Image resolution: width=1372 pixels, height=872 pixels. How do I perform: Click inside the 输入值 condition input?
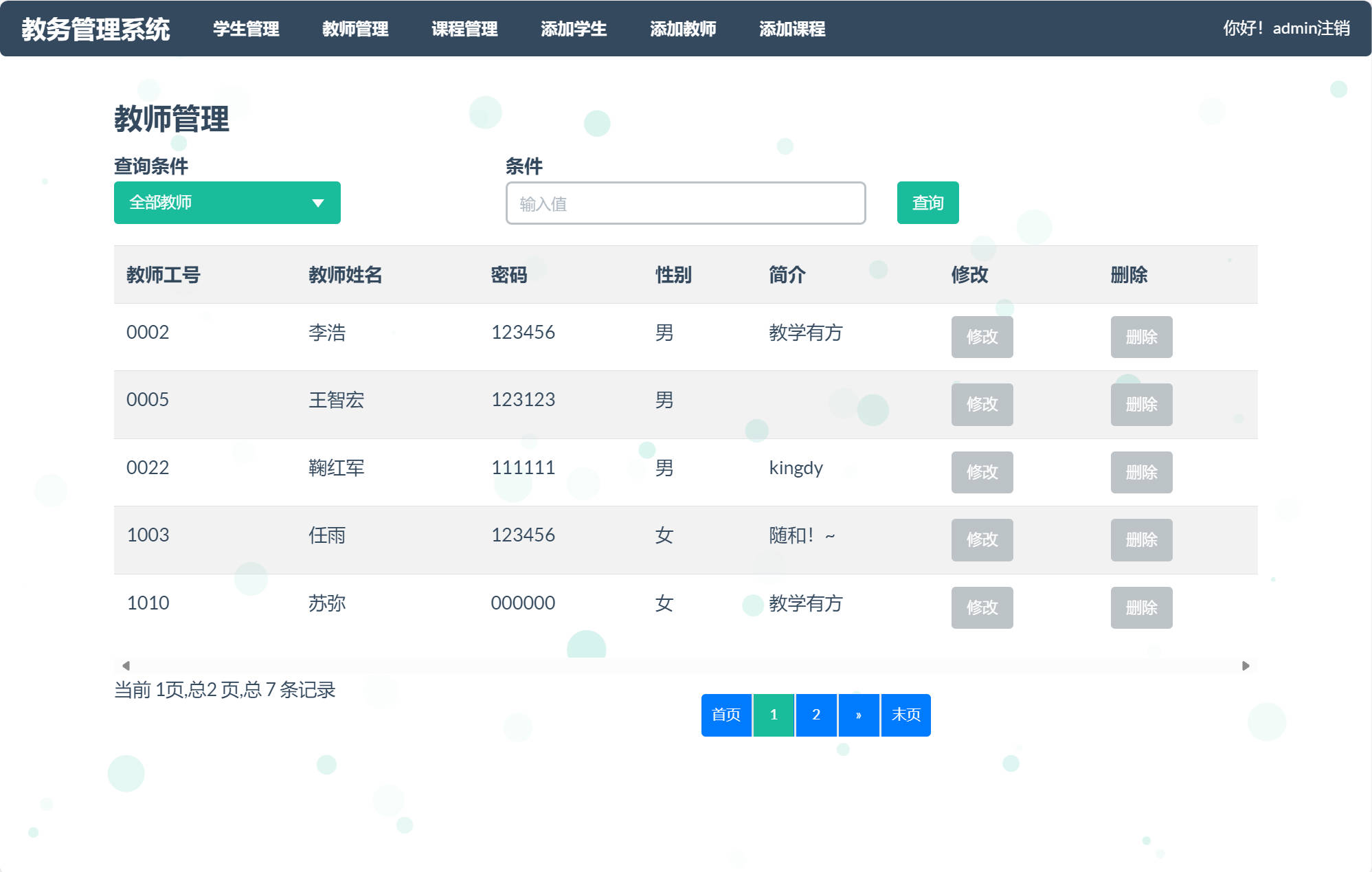point(685,203)
